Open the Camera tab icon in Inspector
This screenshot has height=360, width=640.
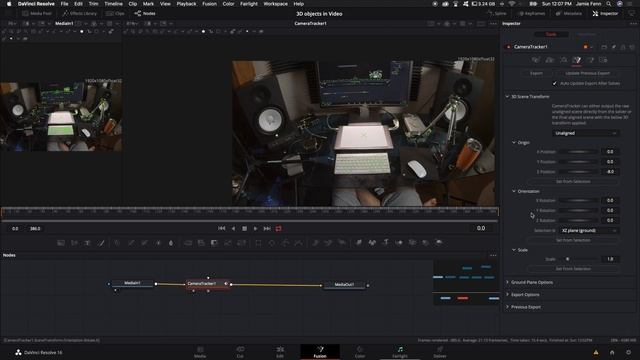coord(550,60)
